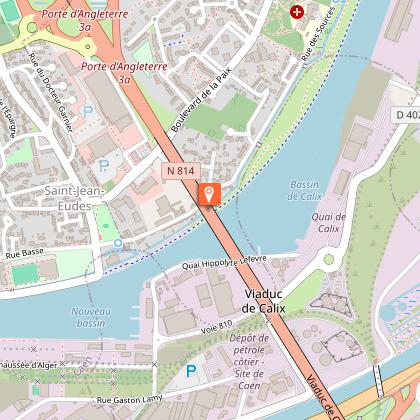Click the parking icon above Saint-Jean-Eudes
Image resolution: width=420 pixels, height=420 pixels.
pos(104,165)
